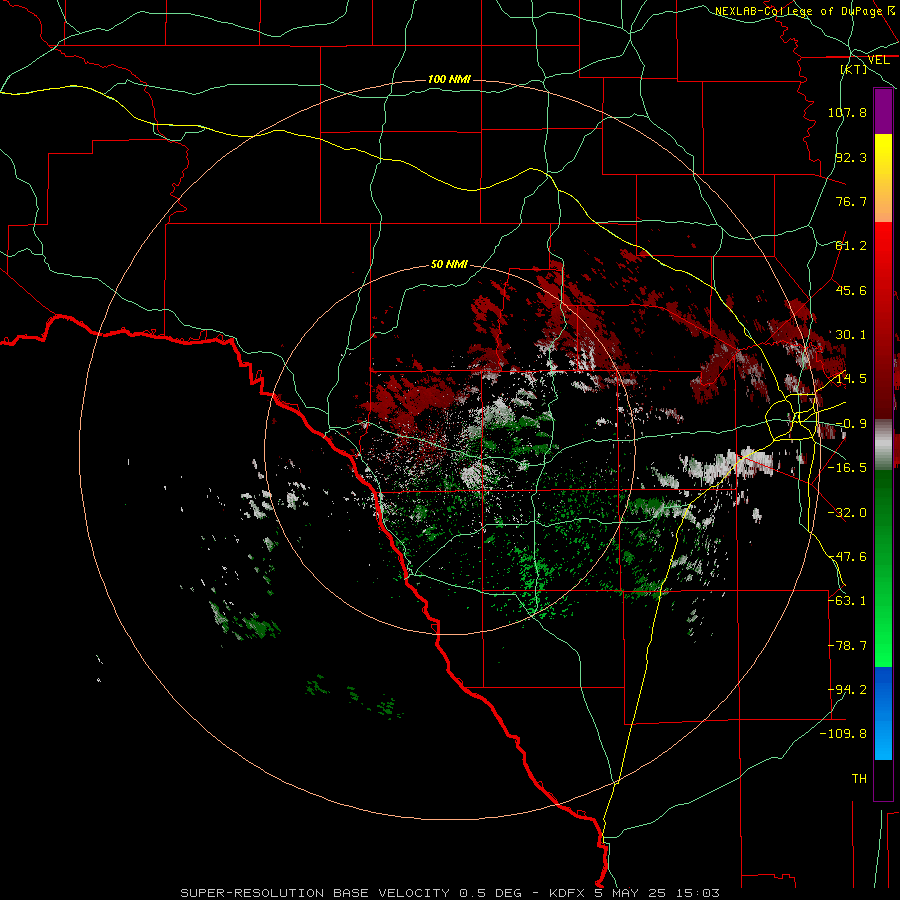This screenshot has width=900, height=900.
Task: Click the -94.2 velocity scale value
Action: (x=847, y=690)
